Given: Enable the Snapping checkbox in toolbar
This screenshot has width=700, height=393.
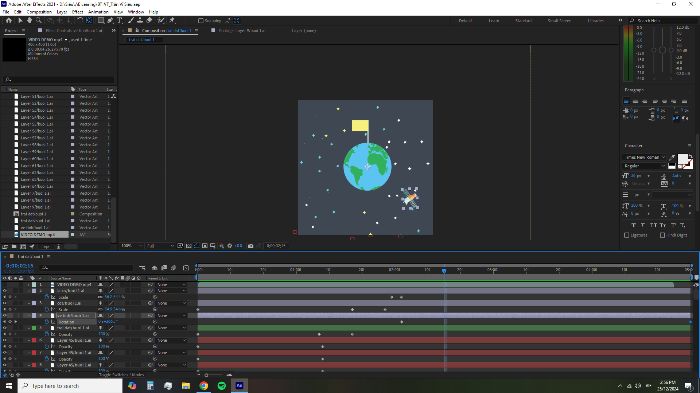Looking at the screenshot, I should point(200,21).
